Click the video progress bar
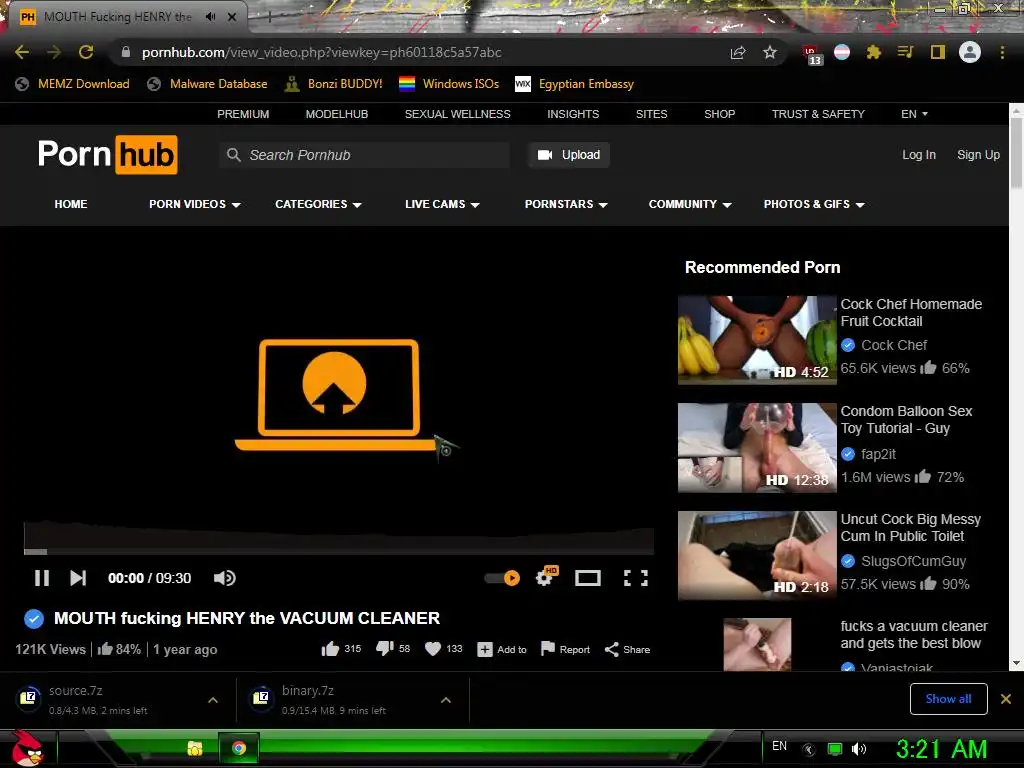The width and height of the screenshot is (1024, 768). tap(339, 552)
